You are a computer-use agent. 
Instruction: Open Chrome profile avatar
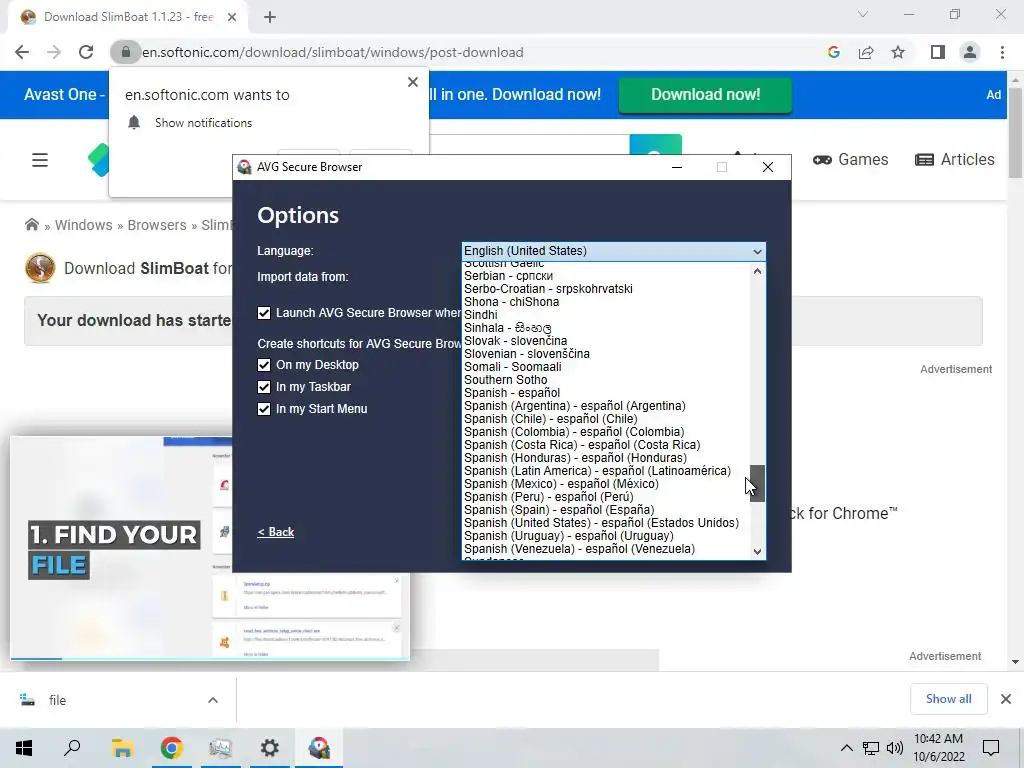(x=970, y=52)
